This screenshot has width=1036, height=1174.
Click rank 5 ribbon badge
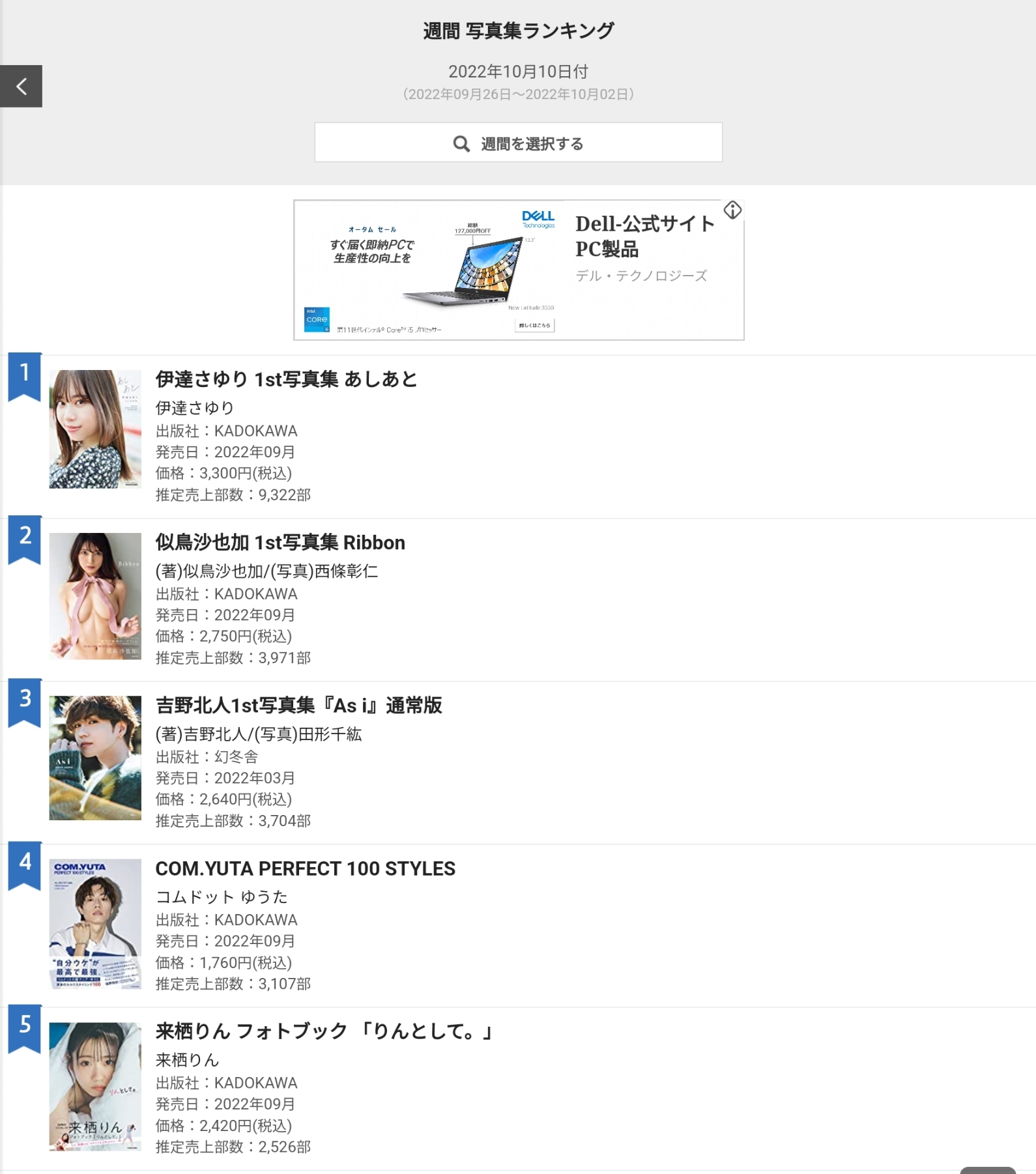[x=25, y=1029]
